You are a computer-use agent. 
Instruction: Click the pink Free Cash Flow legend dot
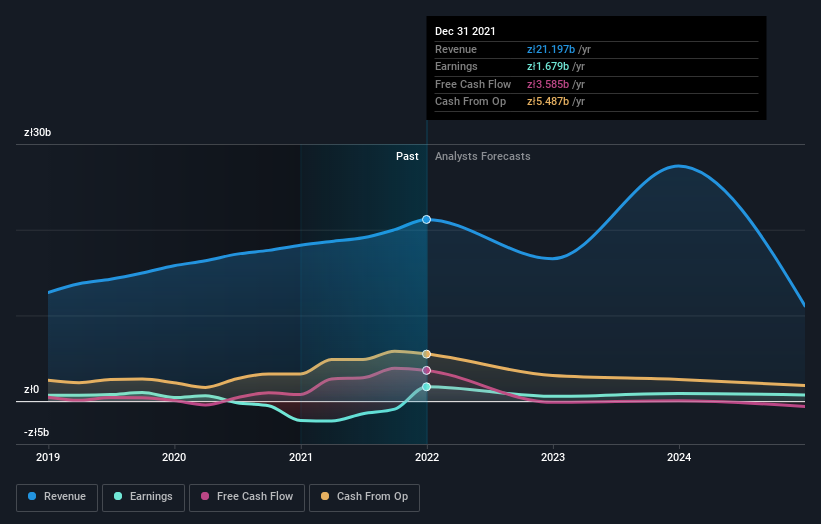click(205, 496)
